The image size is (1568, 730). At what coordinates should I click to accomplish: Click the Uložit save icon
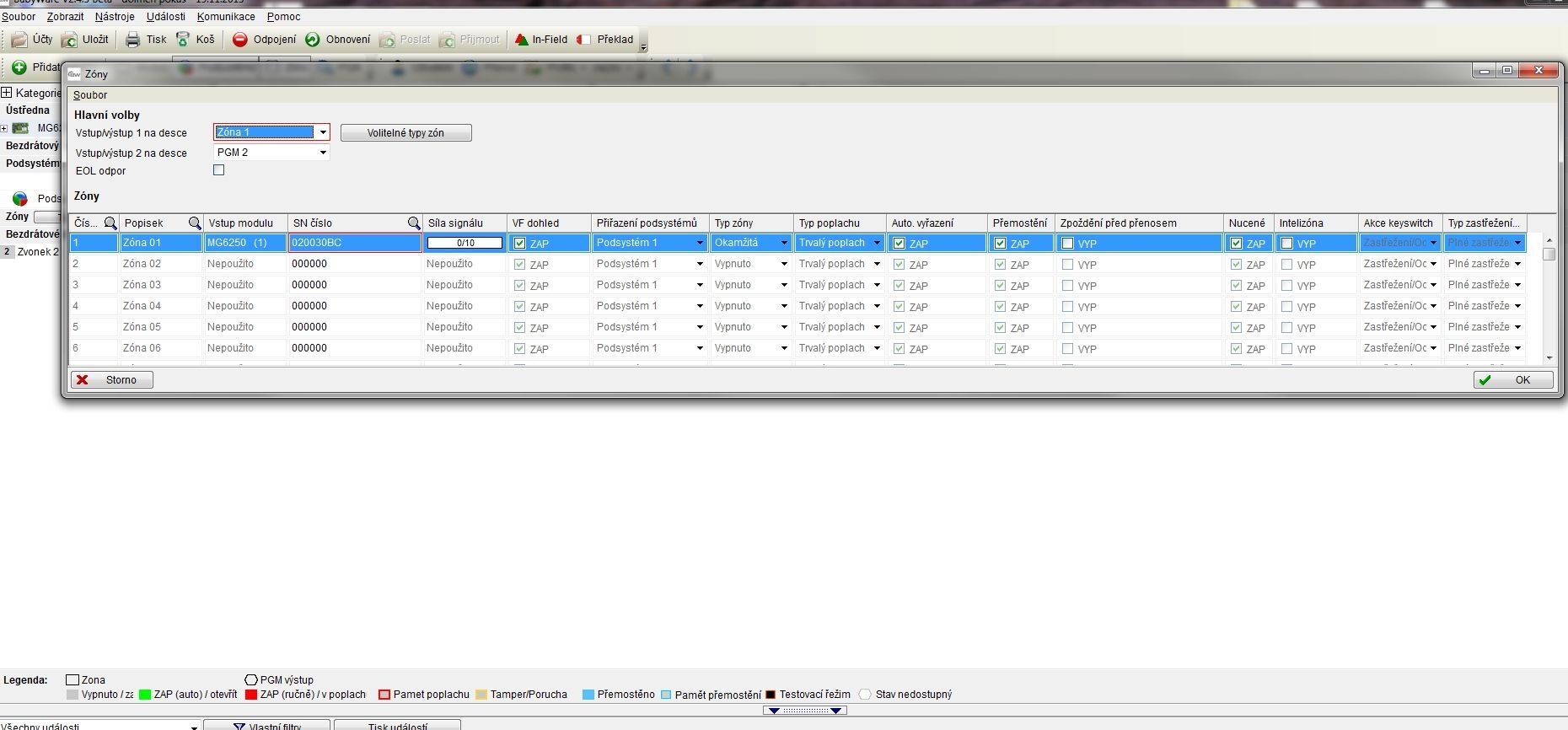tap(69, 40)
